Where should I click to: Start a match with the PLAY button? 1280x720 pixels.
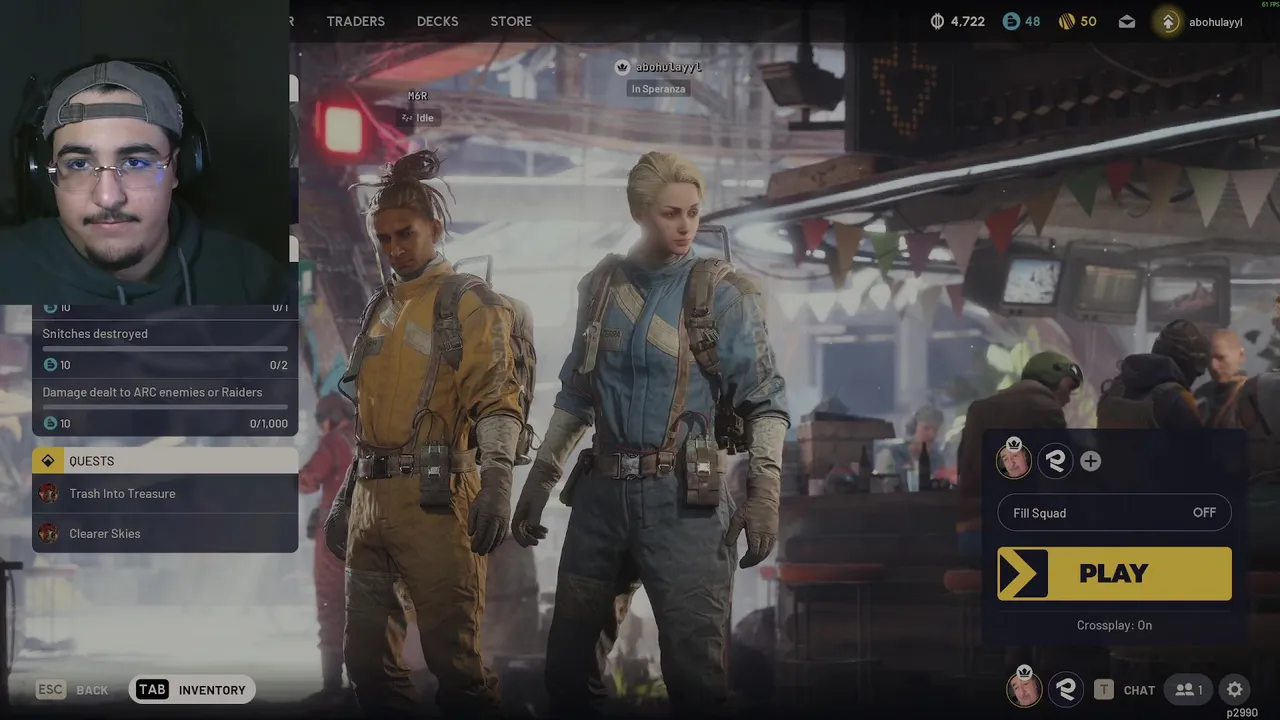tap(1114, 573)
